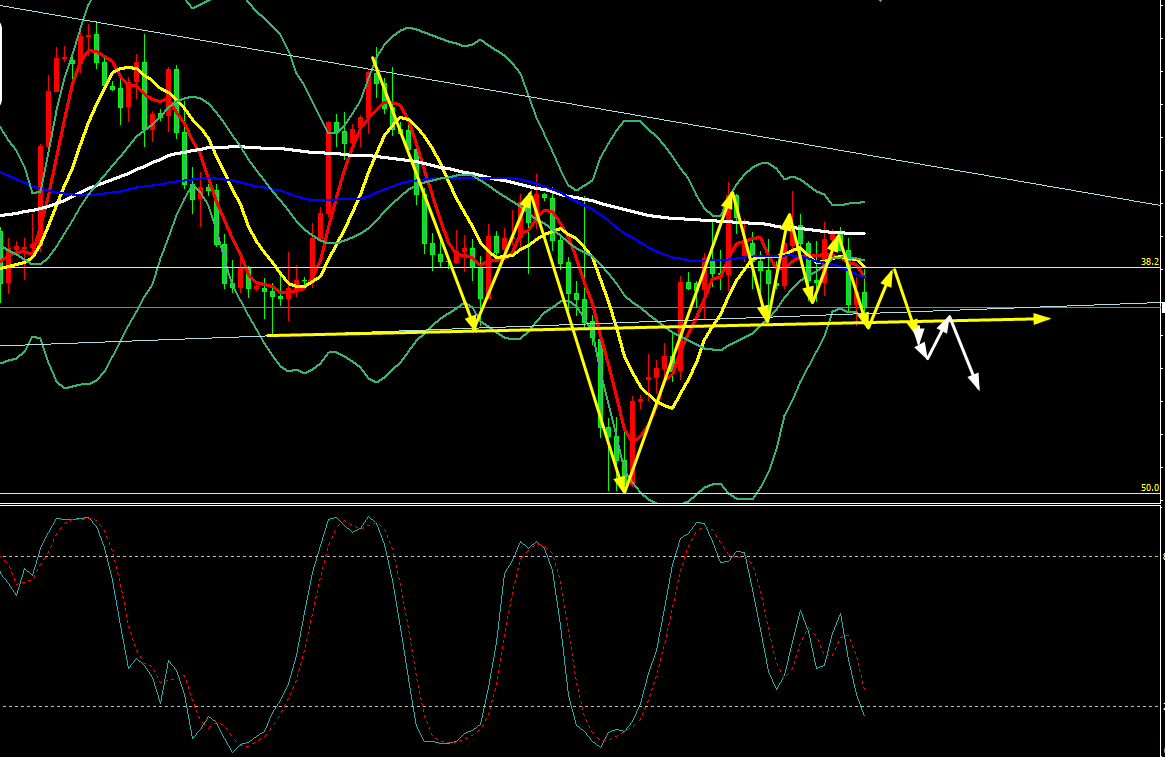Screen dimensions: 1165x757
Task: Select the yellow arrow peak touching the 38.2 line
Action: [x=893, y=270]
